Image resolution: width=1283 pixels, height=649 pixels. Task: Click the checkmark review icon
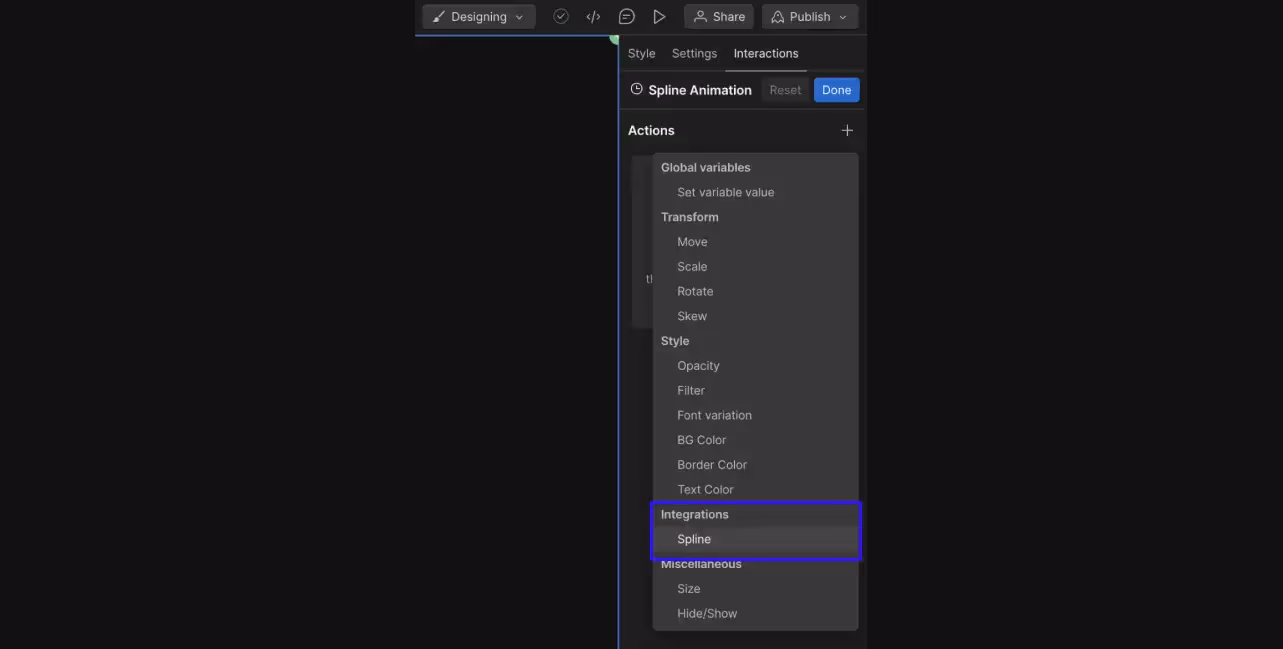click(560, 16)
